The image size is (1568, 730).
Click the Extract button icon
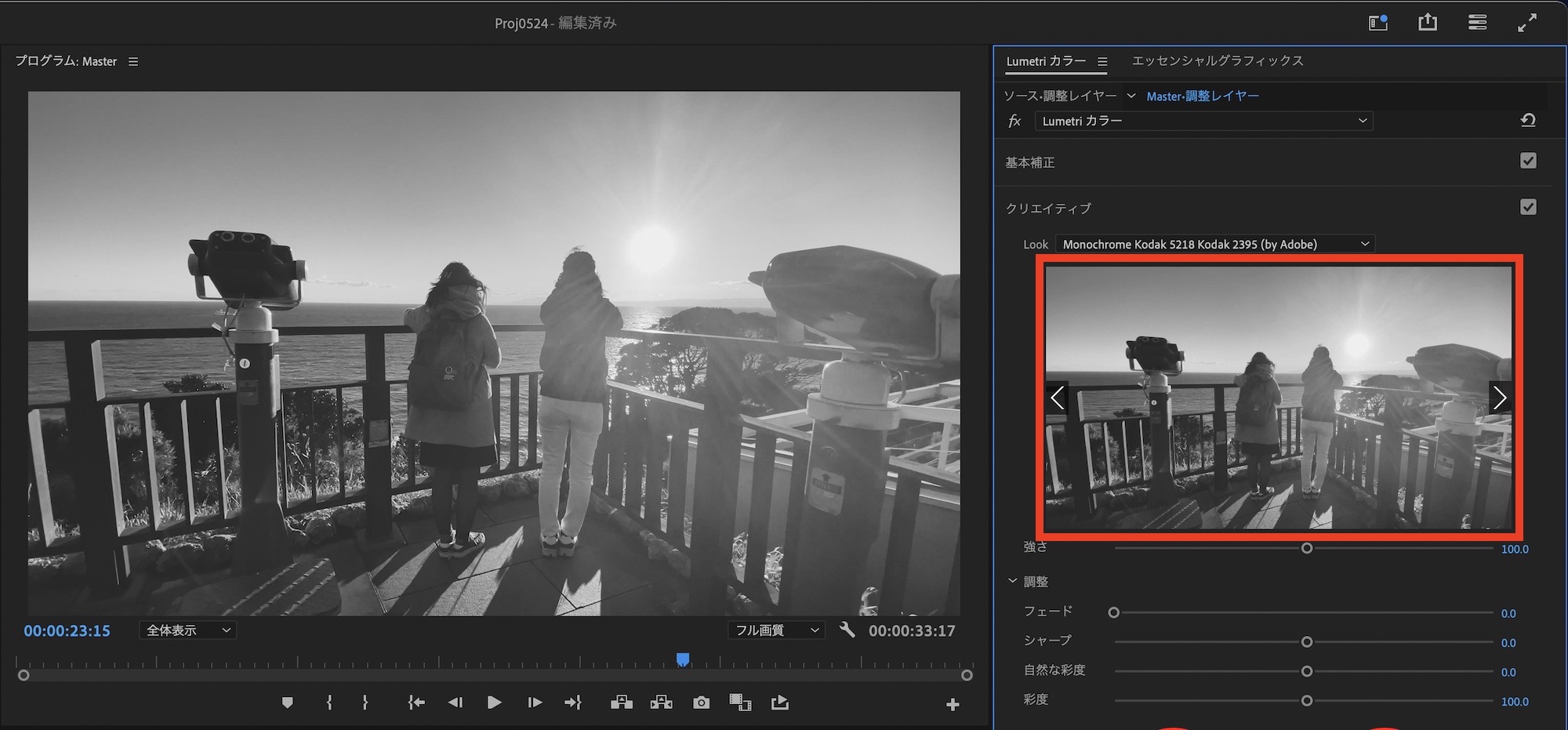click(661, 703)
